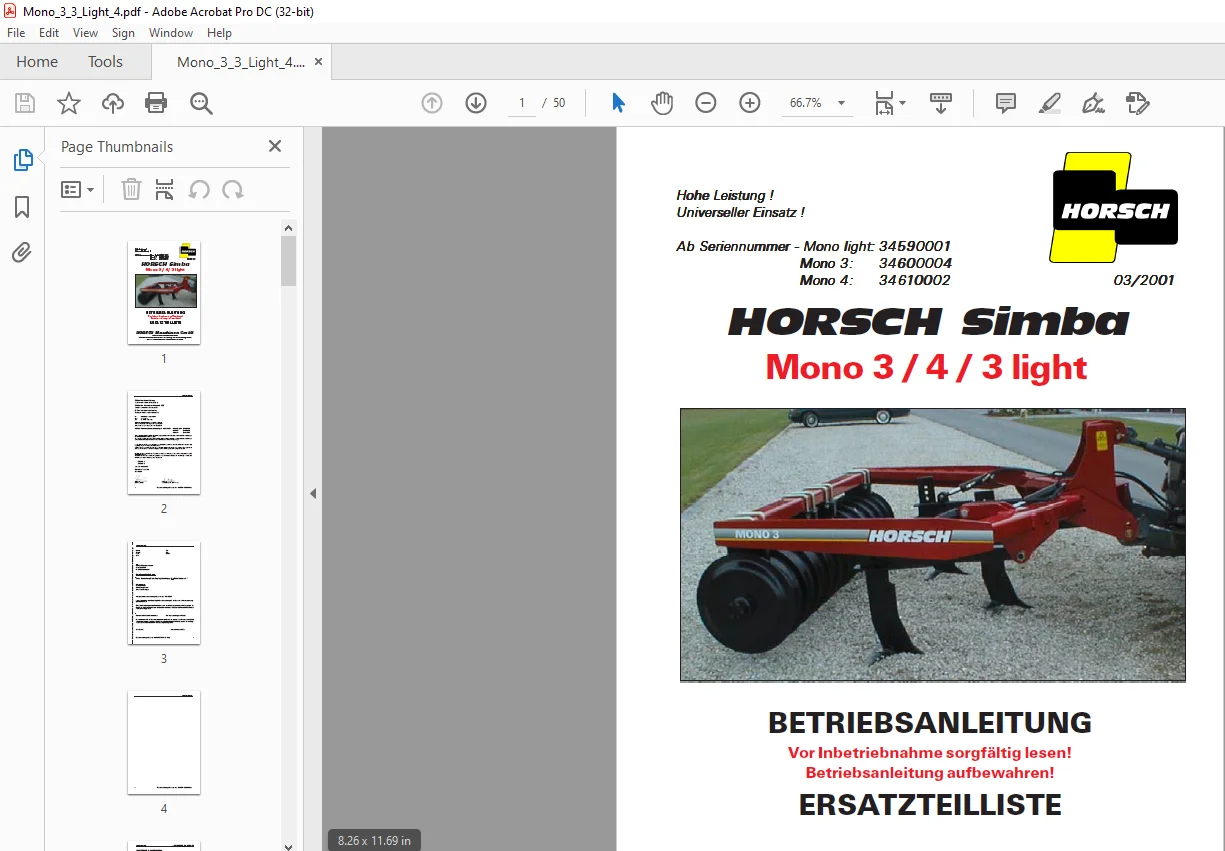The image size is (1225, 851).
Task: Open the Window menu
Action: pos(171,33)
